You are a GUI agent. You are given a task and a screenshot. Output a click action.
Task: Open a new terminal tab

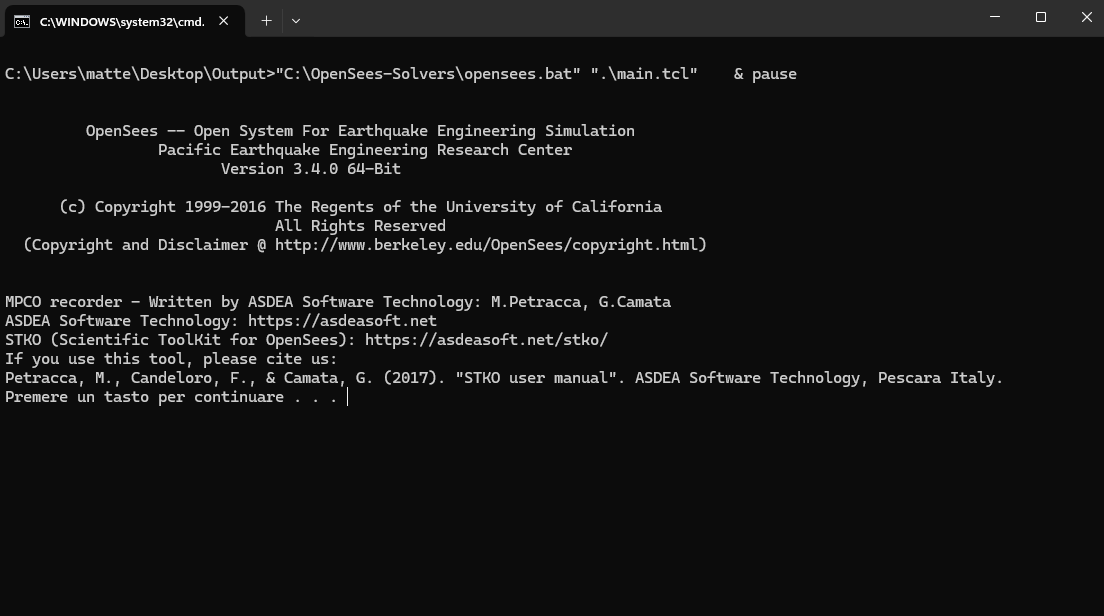point(266,21)
